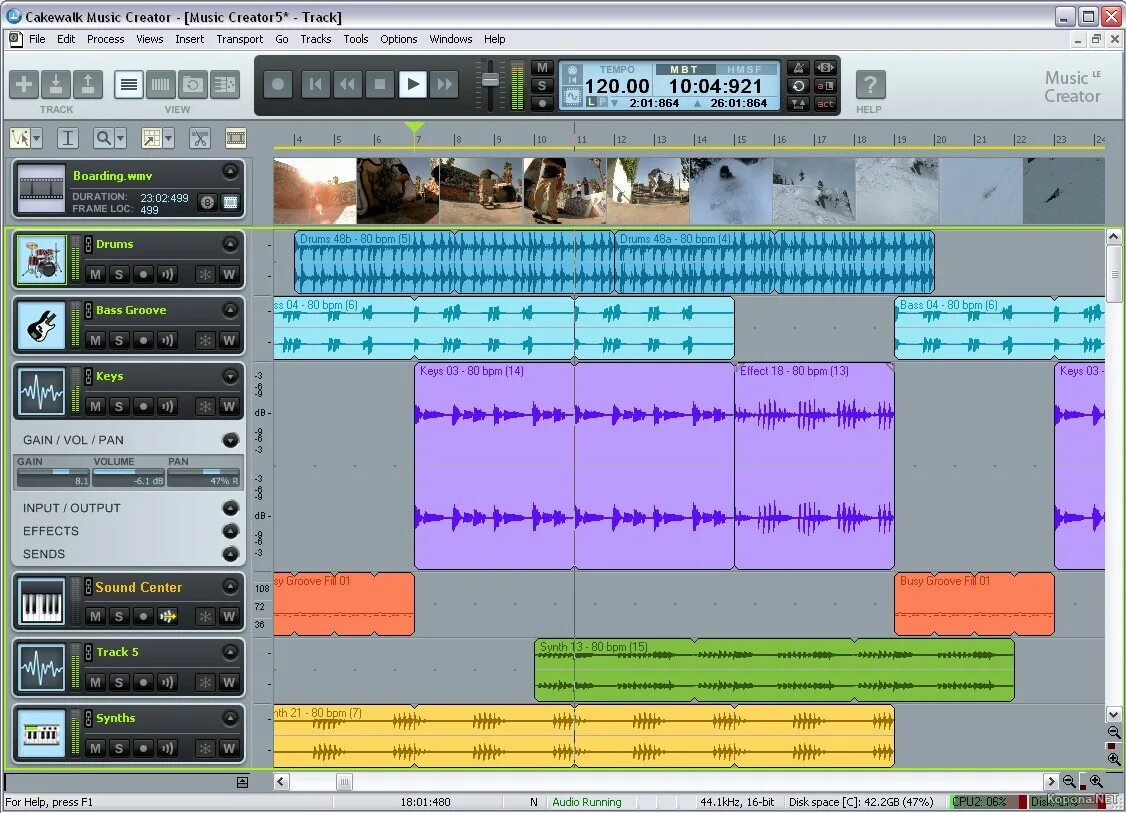Select the Smart selection tool
Viewport: 1126px width, 813px height.
[x=20, y=138]
